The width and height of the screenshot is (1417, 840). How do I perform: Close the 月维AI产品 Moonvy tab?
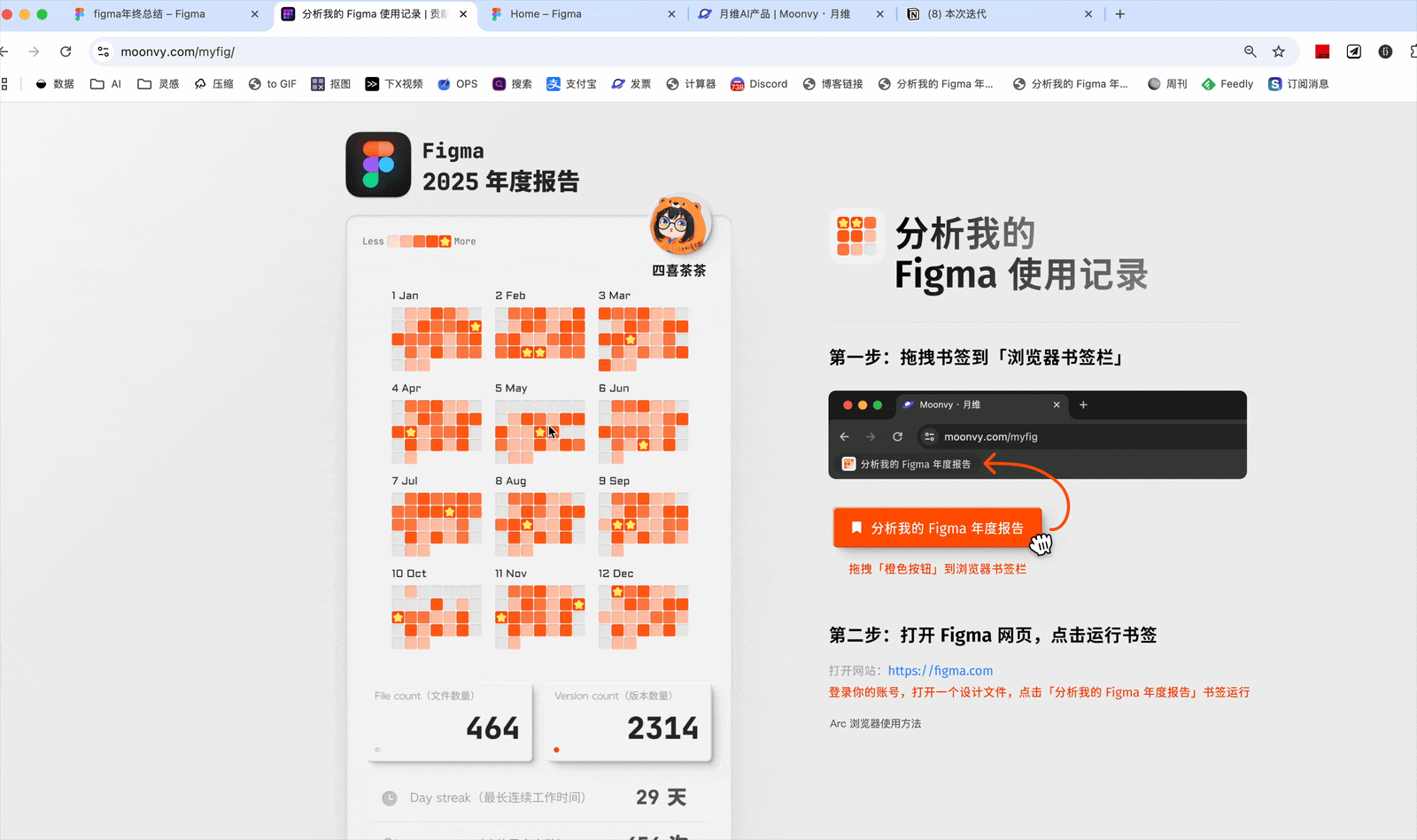(x=879, y=14)
